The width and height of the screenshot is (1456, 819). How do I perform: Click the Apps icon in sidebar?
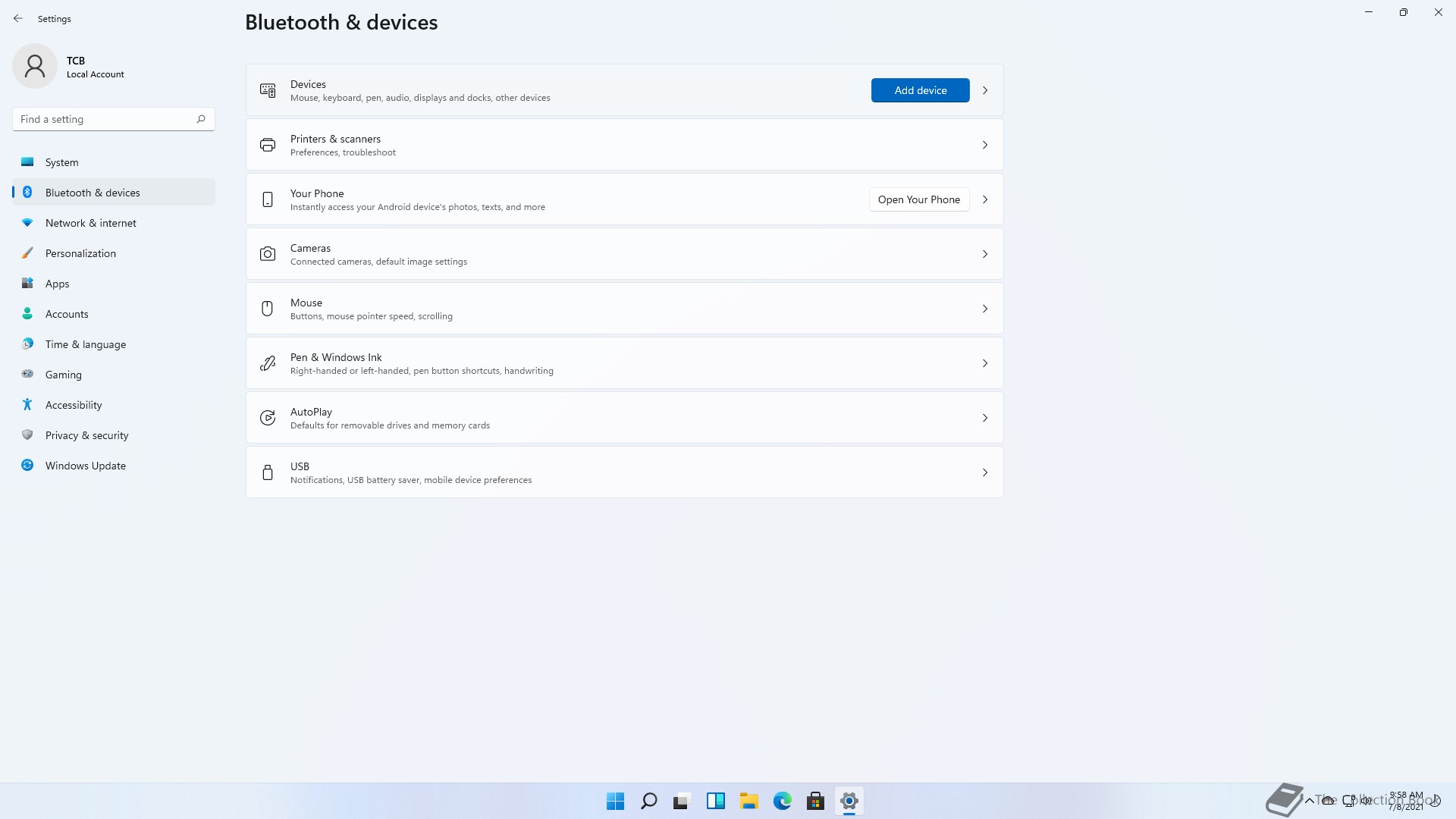[x=27, y=283]
